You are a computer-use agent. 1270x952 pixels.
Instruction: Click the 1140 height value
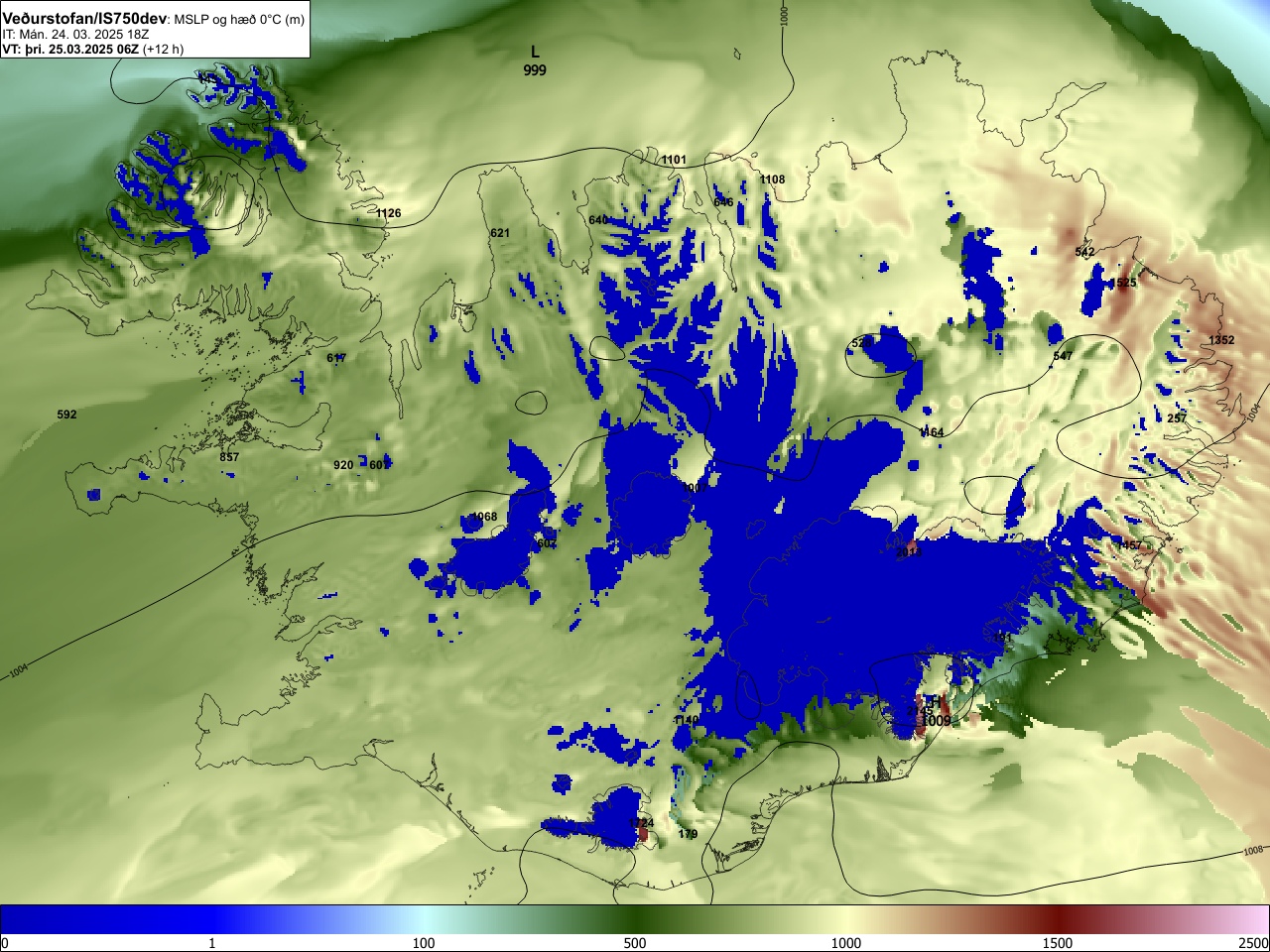click(687, 720)
